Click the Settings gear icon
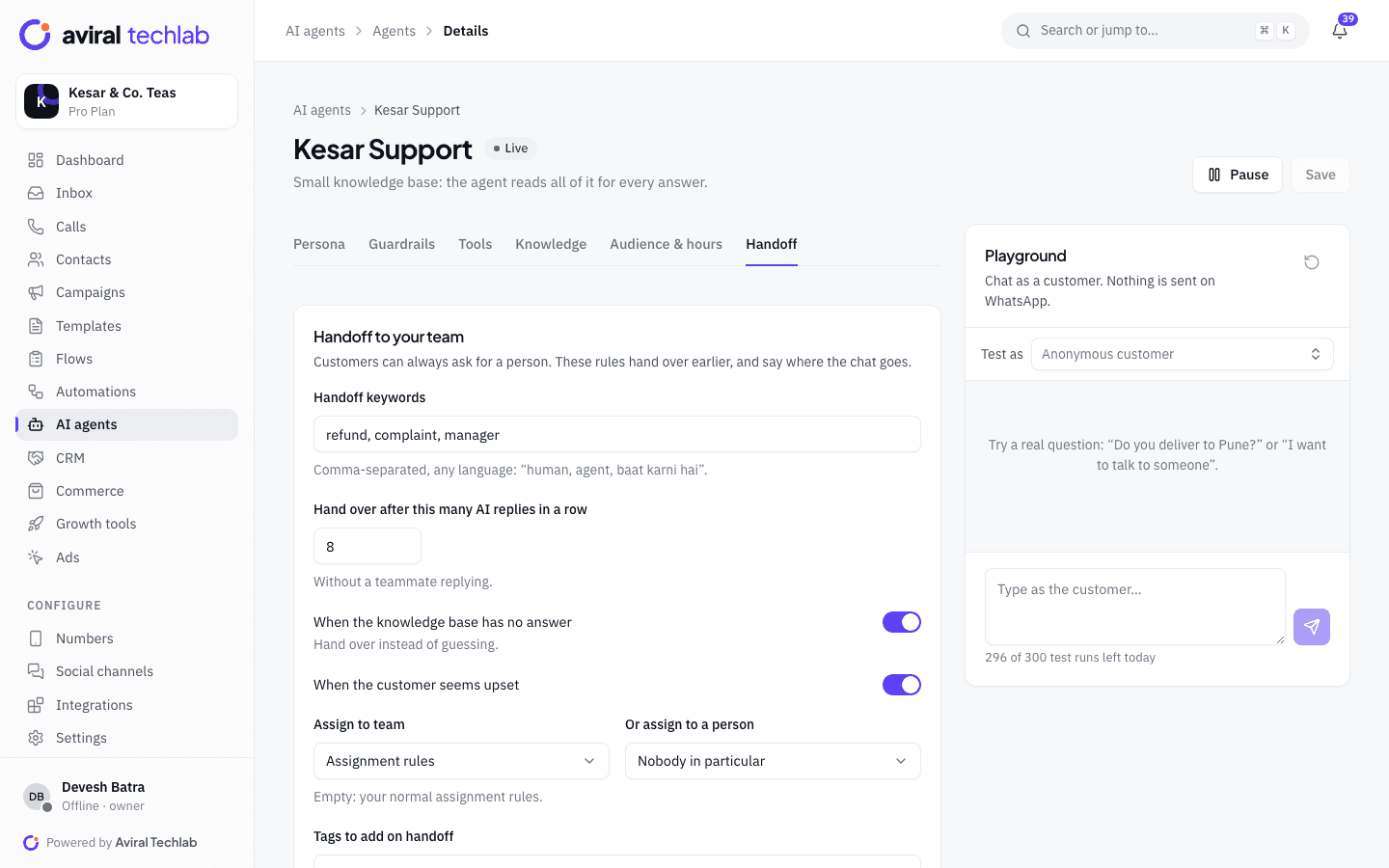Image resolution: width=1389 pixels, height=868 pixels. click(36, 738)
